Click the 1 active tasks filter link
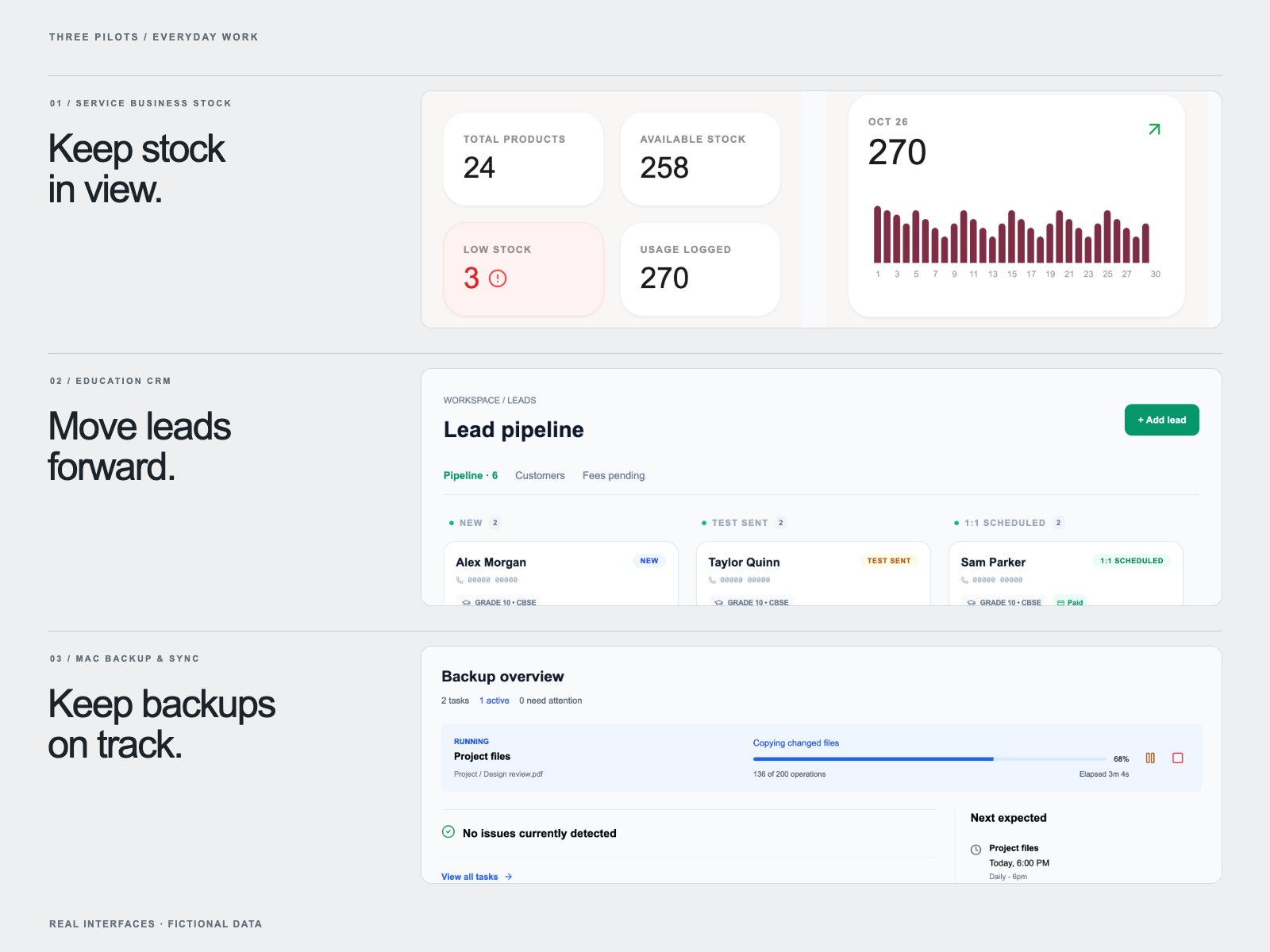The width and height of the screenshot is (1270, 952). point(495,701)
